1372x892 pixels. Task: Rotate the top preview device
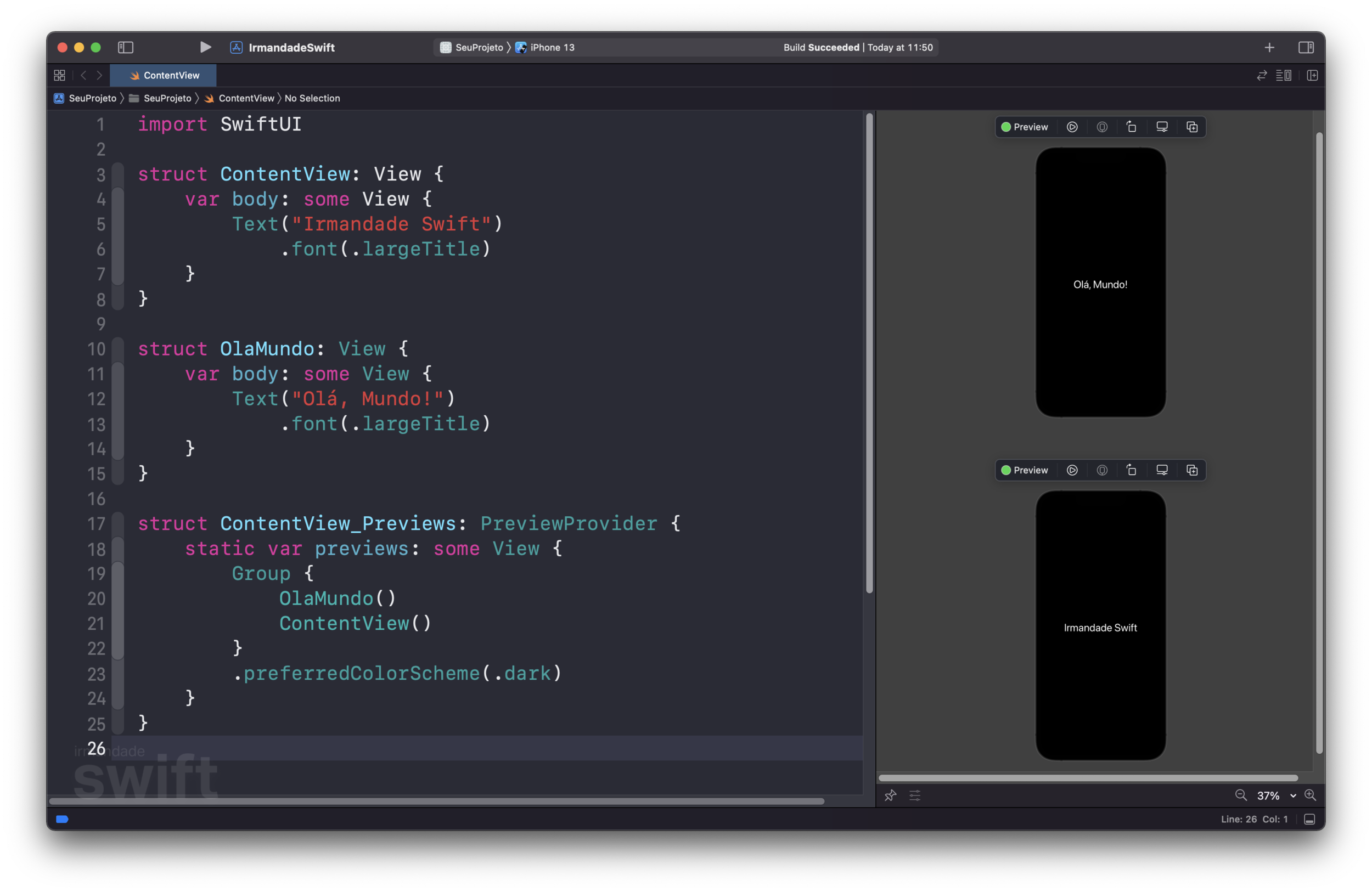click(x=1131, y=127)
